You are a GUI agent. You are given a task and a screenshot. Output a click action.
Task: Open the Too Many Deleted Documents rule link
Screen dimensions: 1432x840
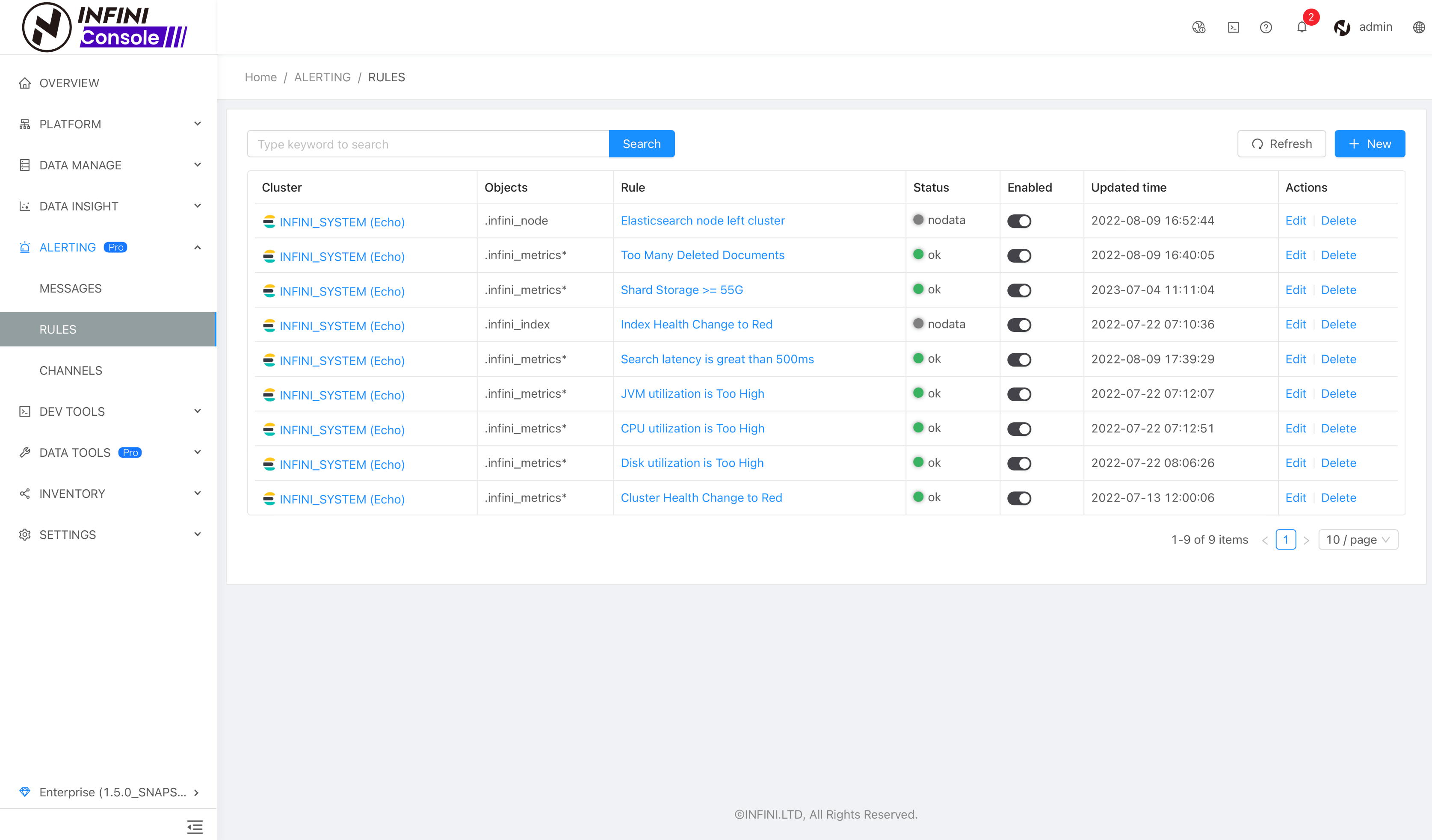pos(702,255)
